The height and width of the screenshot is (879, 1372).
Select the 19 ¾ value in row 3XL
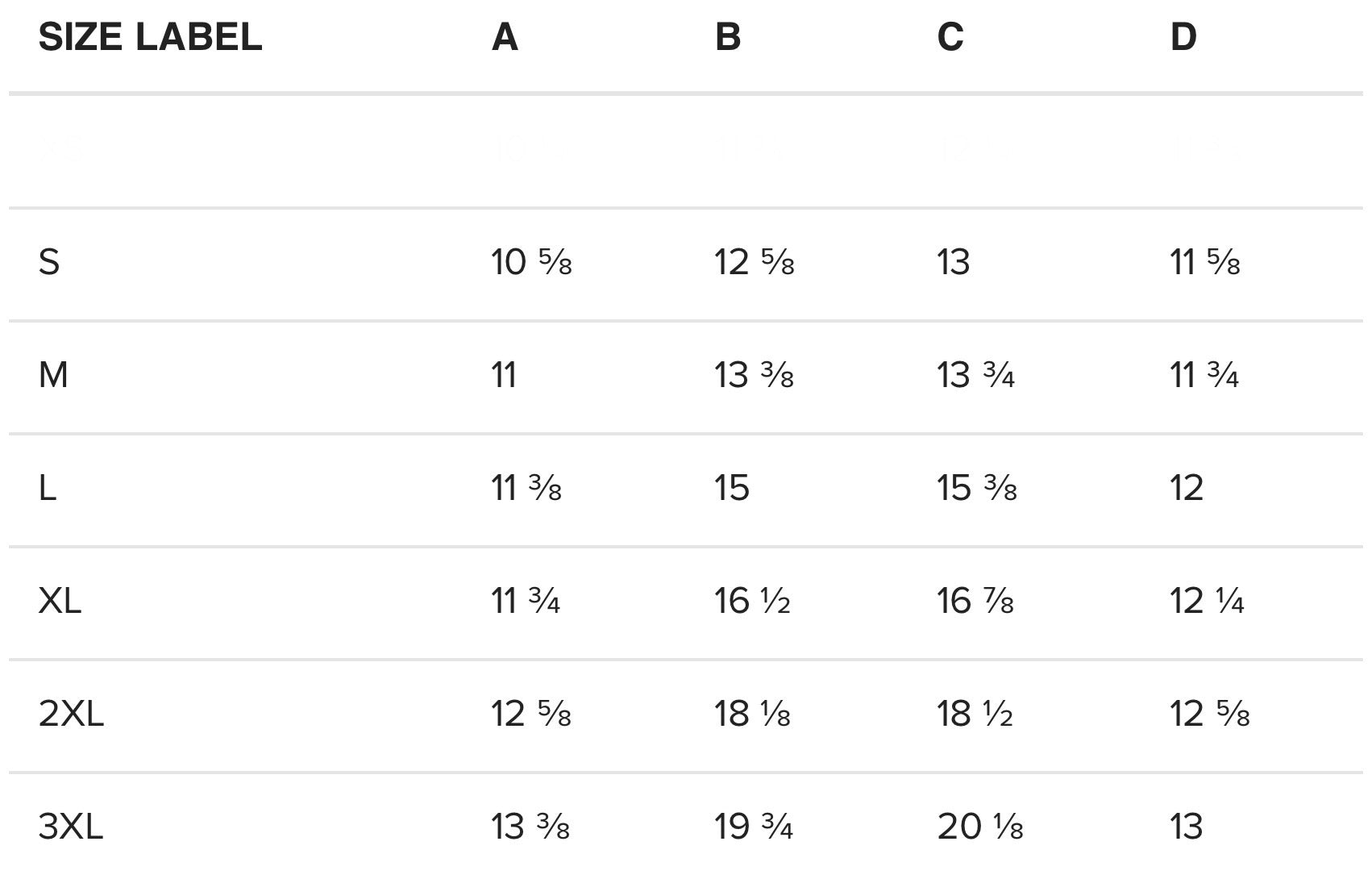pos(753,827)
